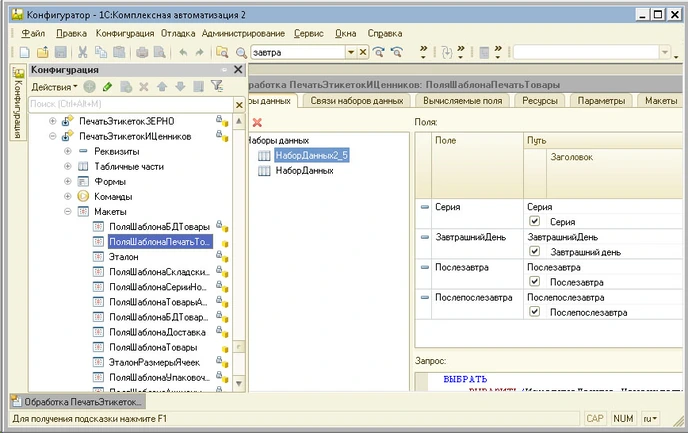Screen dimensions: 688x433
Task: Toggle the Послезавтра header checkbox
Action: [534, 281]
